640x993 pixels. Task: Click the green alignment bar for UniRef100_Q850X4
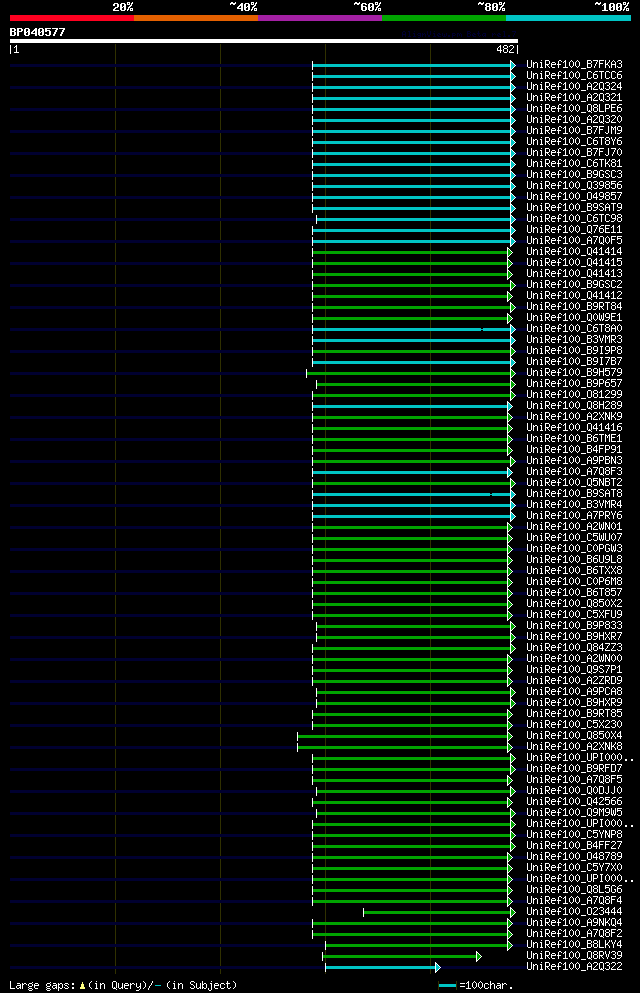coord(403,737)
